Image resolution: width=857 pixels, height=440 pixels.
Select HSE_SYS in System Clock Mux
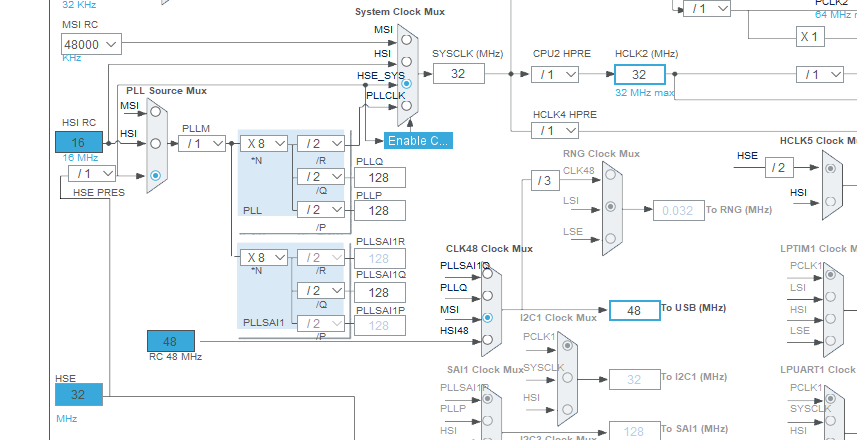pyautogui.click(x=406, y=84)
